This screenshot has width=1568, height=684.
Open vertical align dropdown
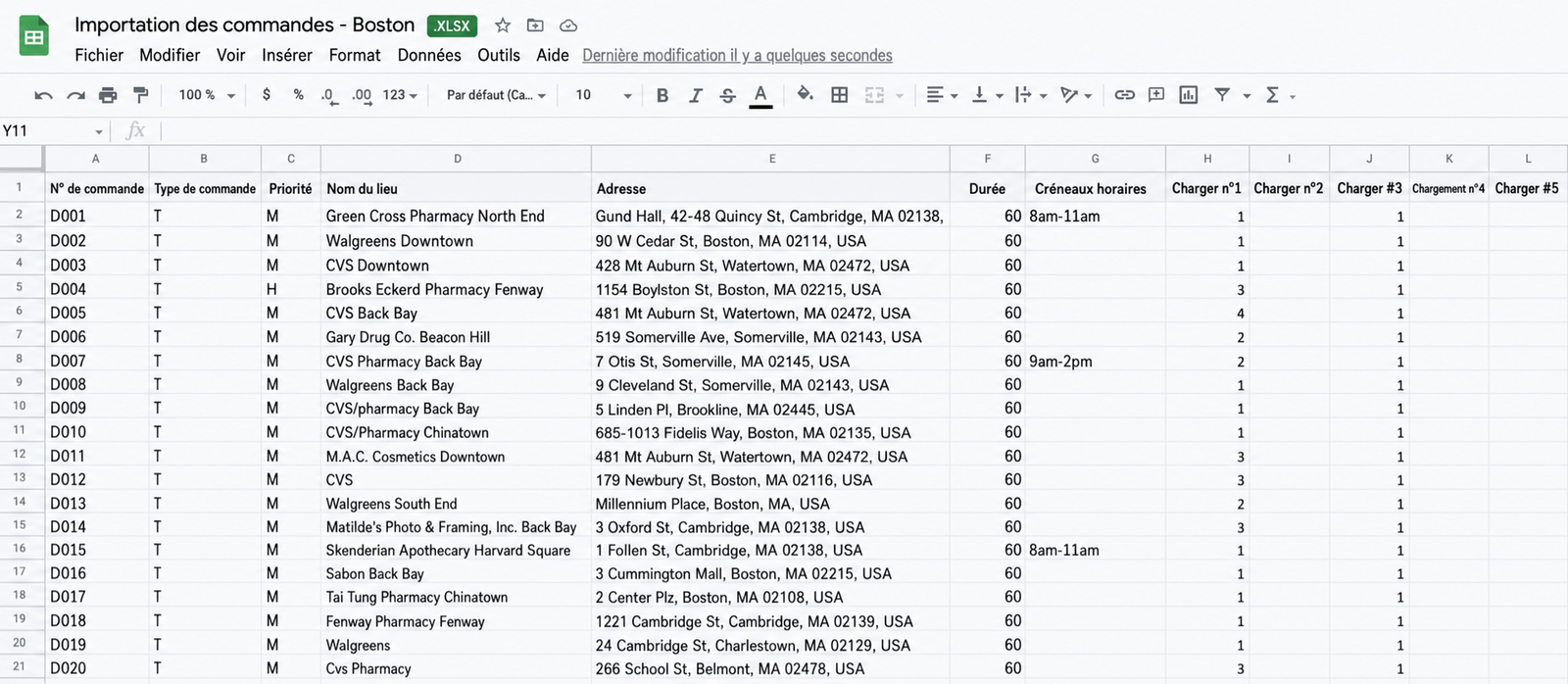(x=986, y=95)
